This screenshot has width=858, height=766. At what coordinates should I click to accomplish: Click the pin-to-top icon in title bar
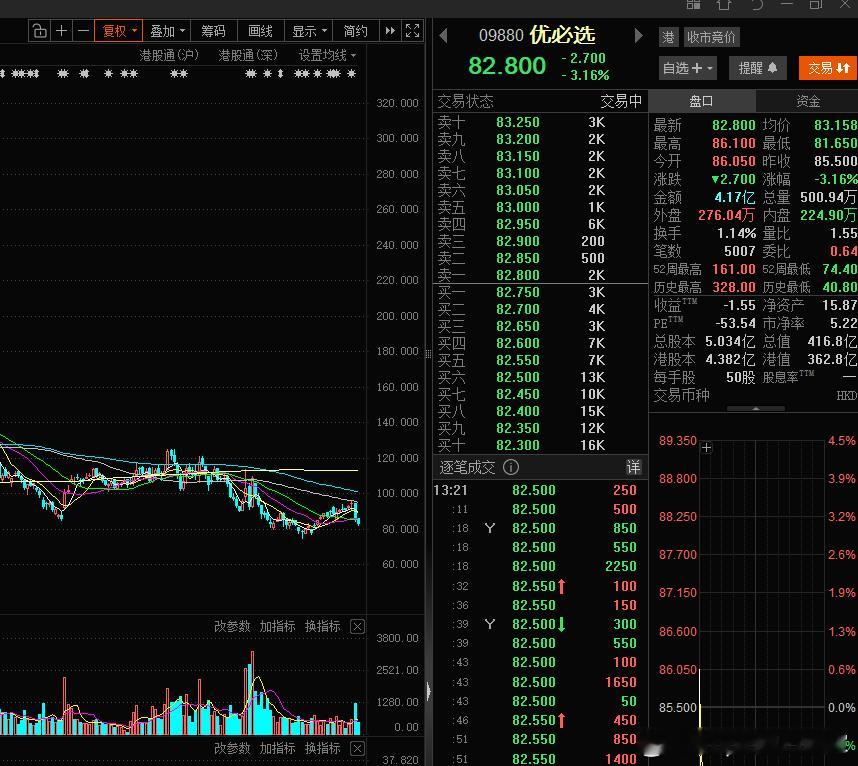click(x=724, y=4)
